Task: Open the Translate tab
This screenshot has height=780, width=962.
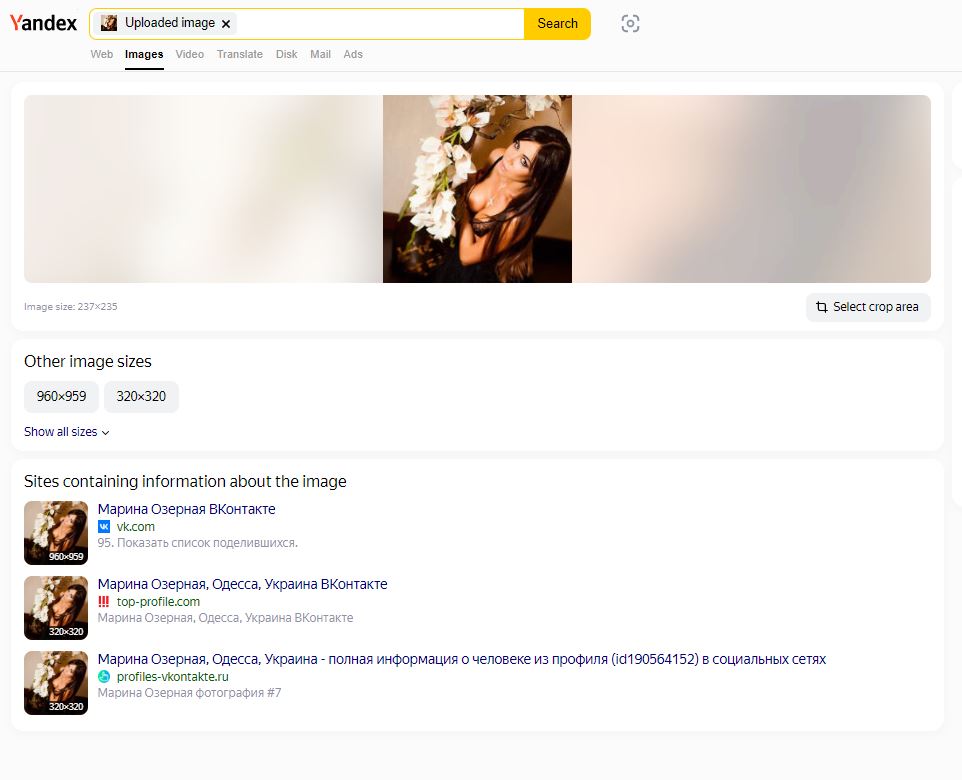Action: (x=240, y=54)
